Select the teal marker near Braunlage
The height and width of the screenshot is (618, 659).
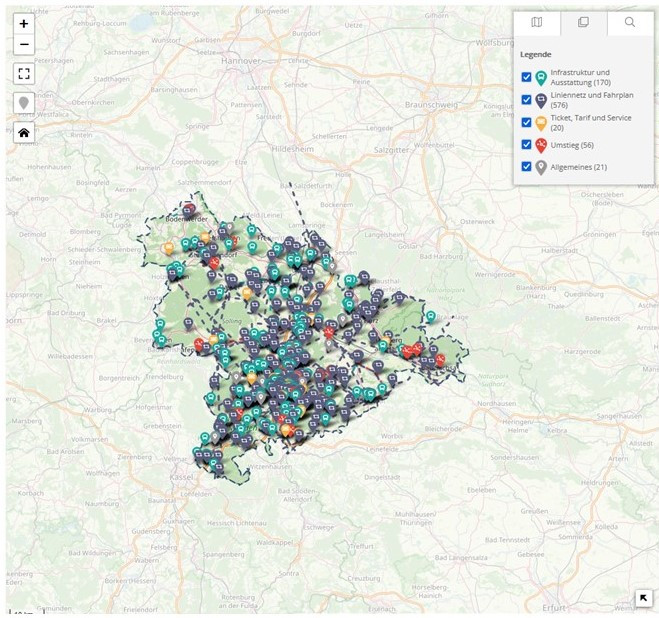(x=431, y=317)
